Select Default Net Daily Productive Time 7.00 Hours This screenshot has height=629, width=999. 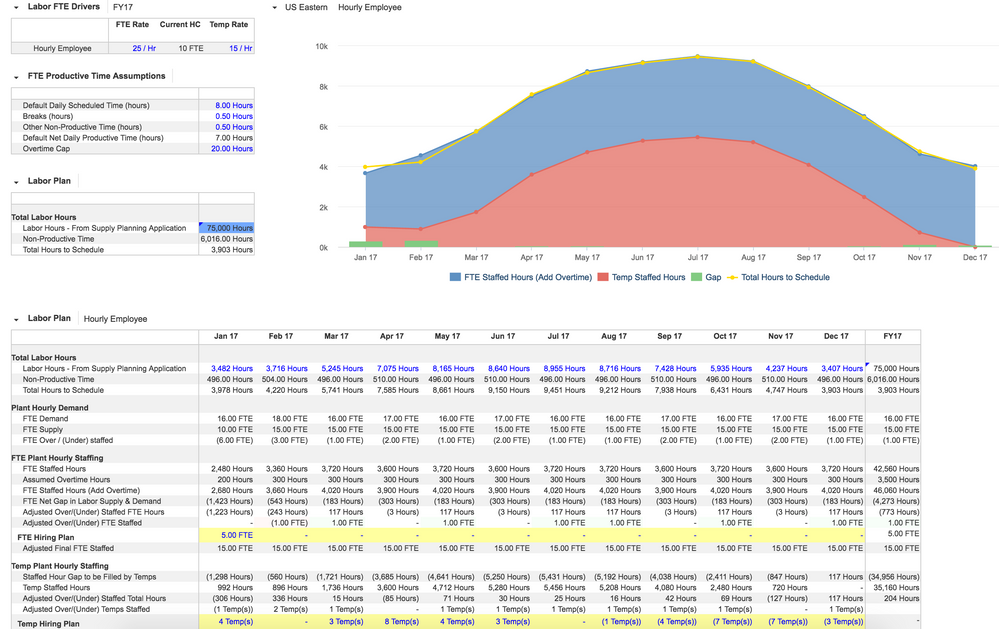coord(234,138)
